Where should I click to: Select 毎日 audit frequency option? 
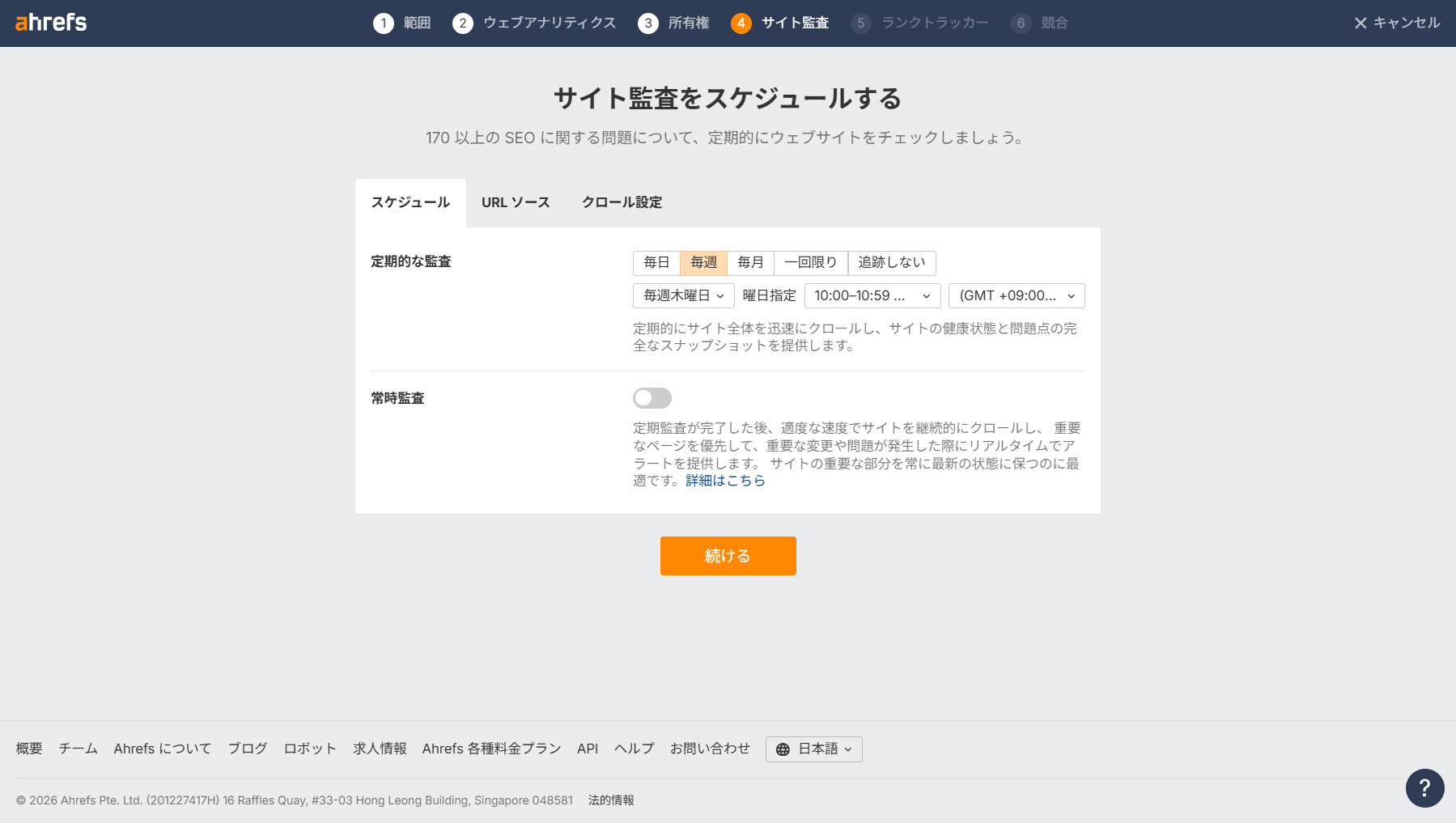pos(656,262)
